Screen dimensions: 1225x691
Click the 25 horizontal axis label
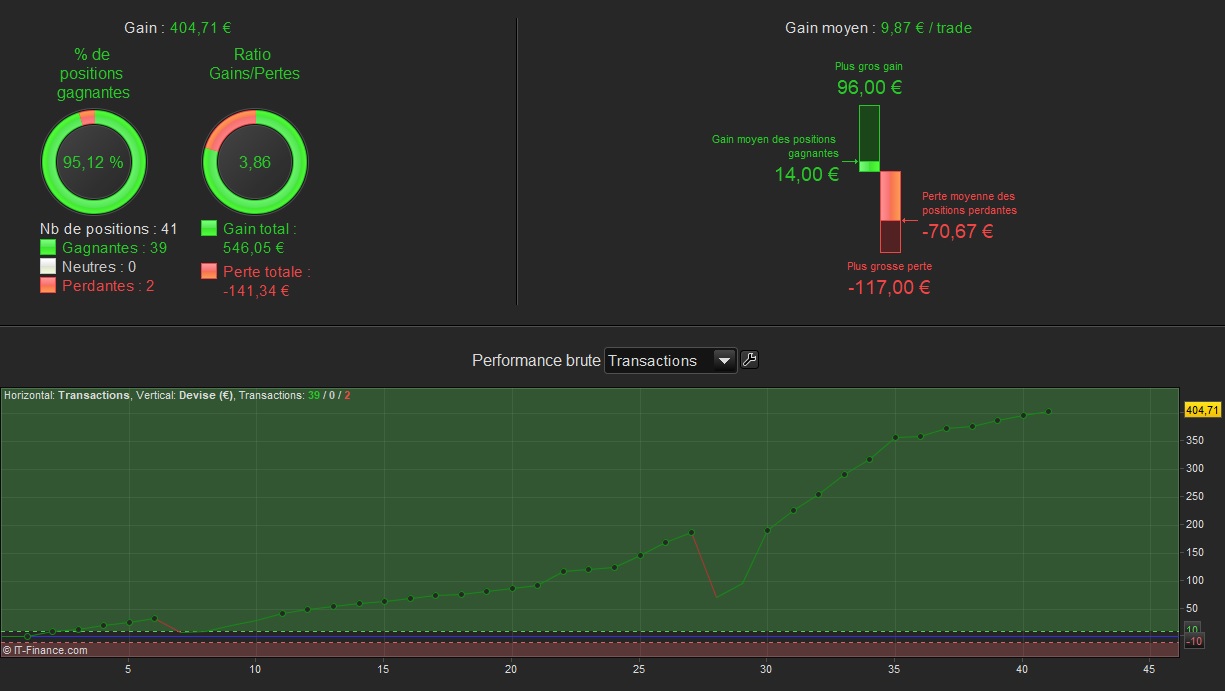tap(639, 670)
